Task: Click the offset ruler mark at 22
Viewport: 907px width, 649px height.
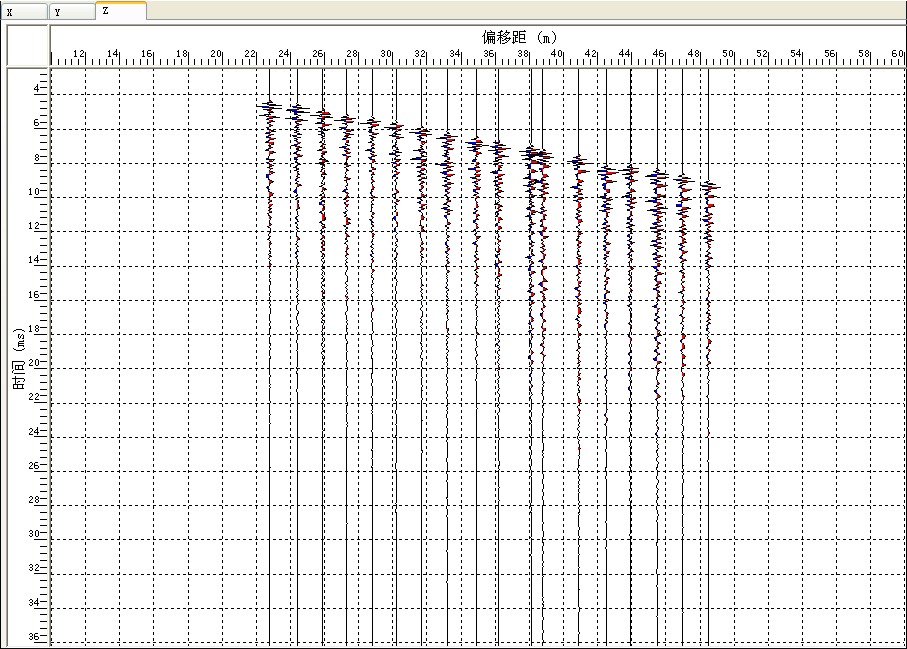Action: coord(249,54)
